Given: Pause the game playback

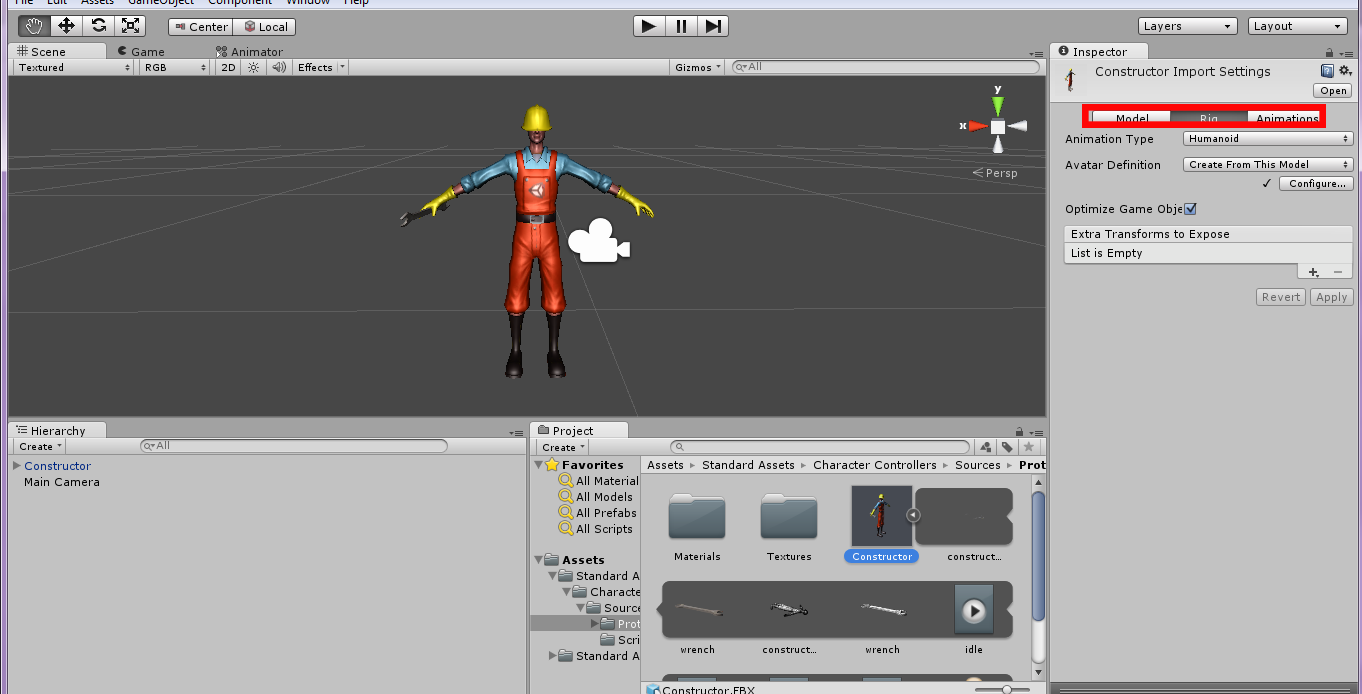Looking at the screenshot, I should pos(681,26).
